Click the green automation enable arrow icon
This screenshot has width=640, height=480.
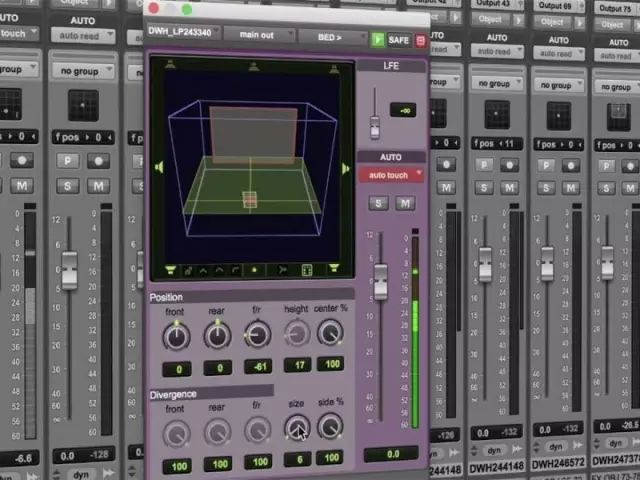378,39
